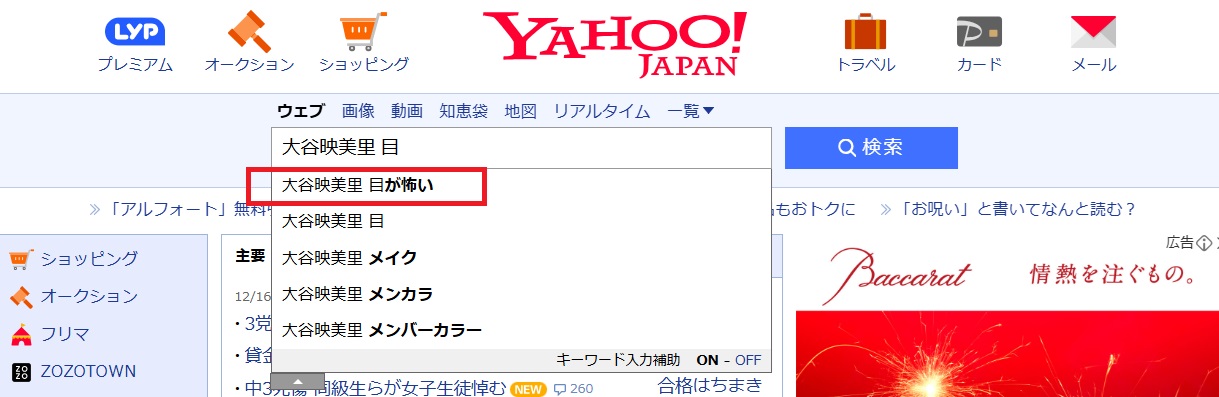The width and height of the screenshot is (1219, 397).
Task: Click the search box with 大谷映美里 目
Action: click(x=522, y=148)
